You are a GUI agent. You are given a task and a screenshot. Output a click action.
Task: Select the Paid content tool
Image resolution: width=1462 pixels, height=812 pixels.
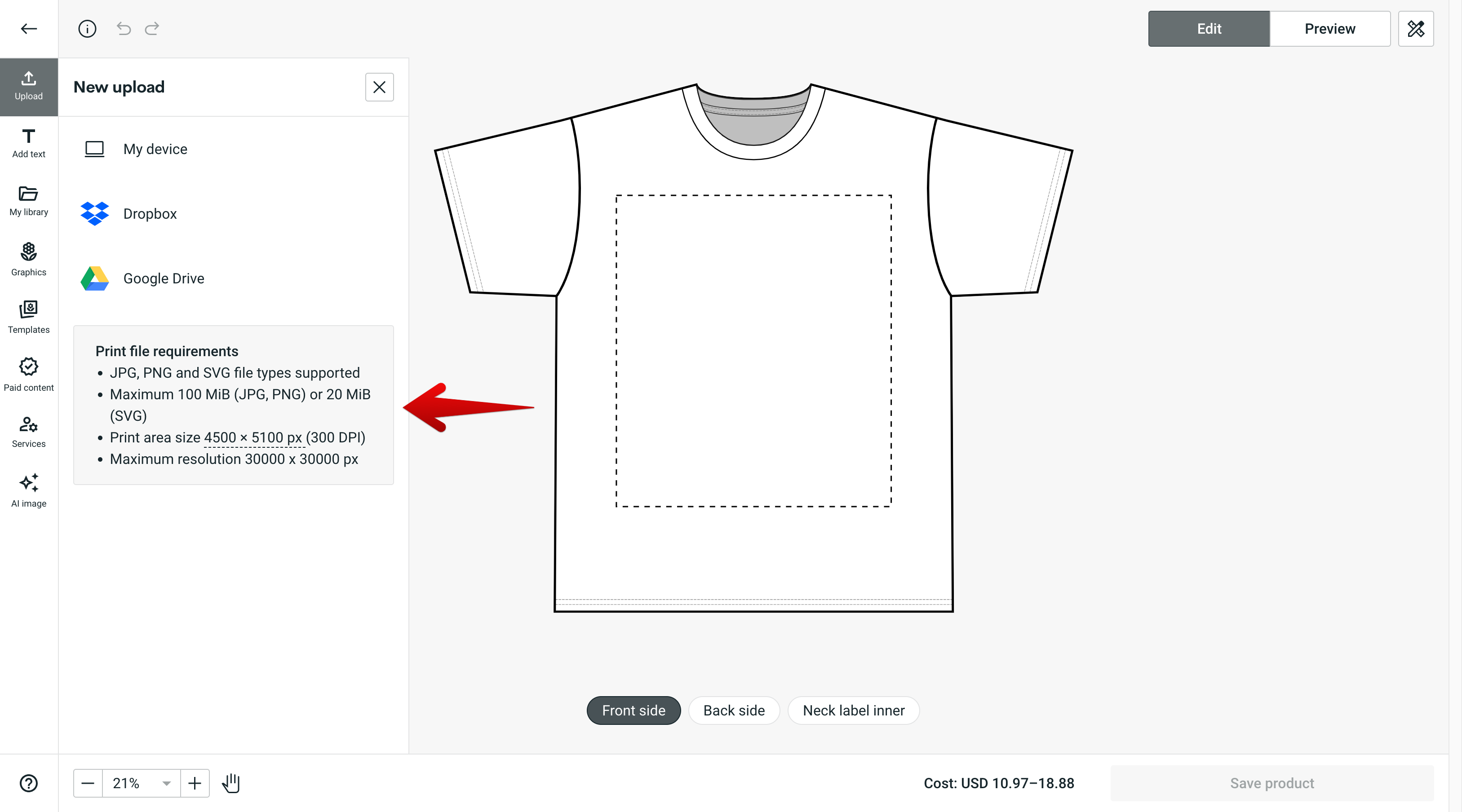[29, 374]
